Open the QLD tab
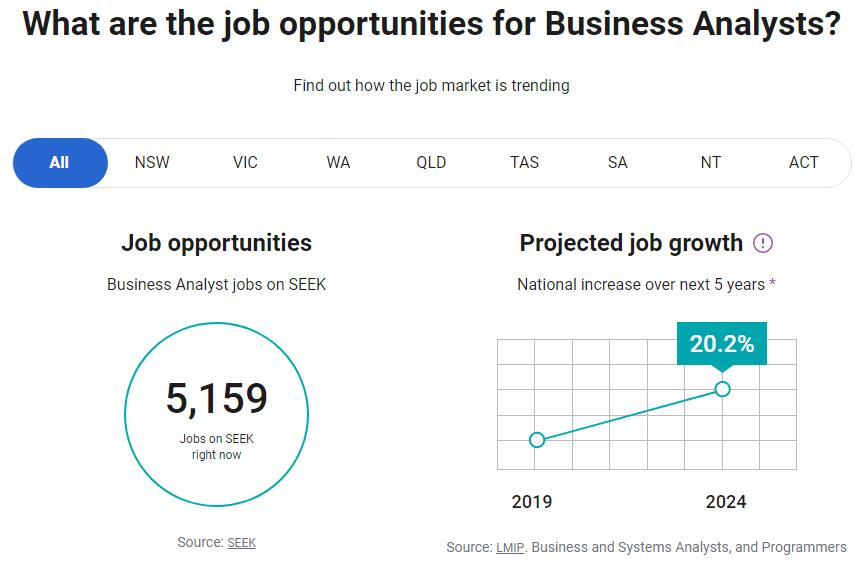The height and width of the screenshot is (576, 865). (431, 163)
